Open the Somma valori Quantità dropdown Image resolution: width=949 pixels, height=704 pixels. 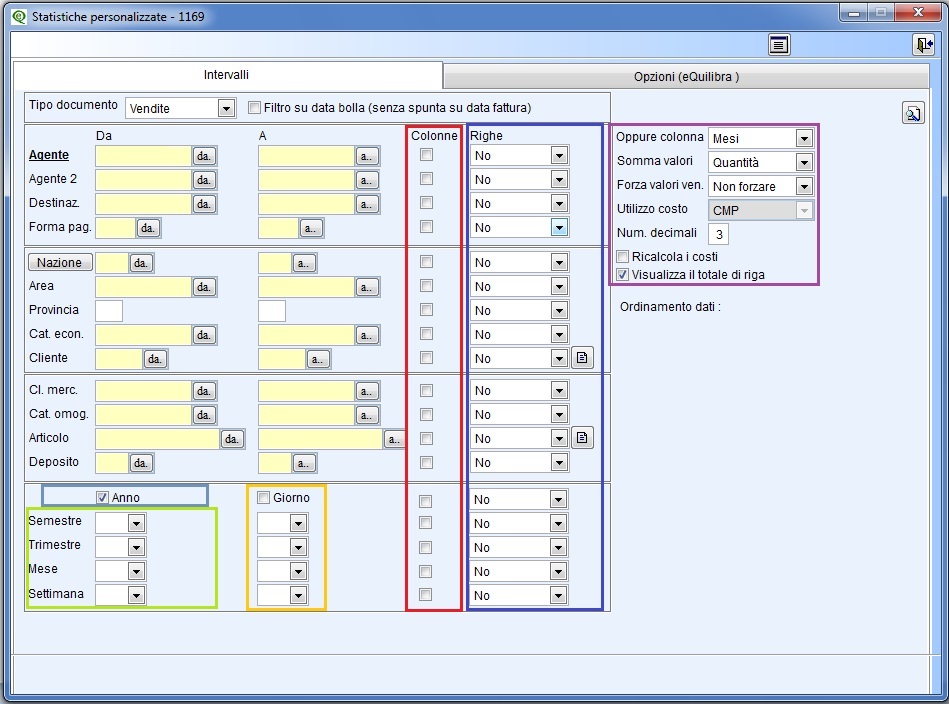pyautogui.click(x=804, y=162)
